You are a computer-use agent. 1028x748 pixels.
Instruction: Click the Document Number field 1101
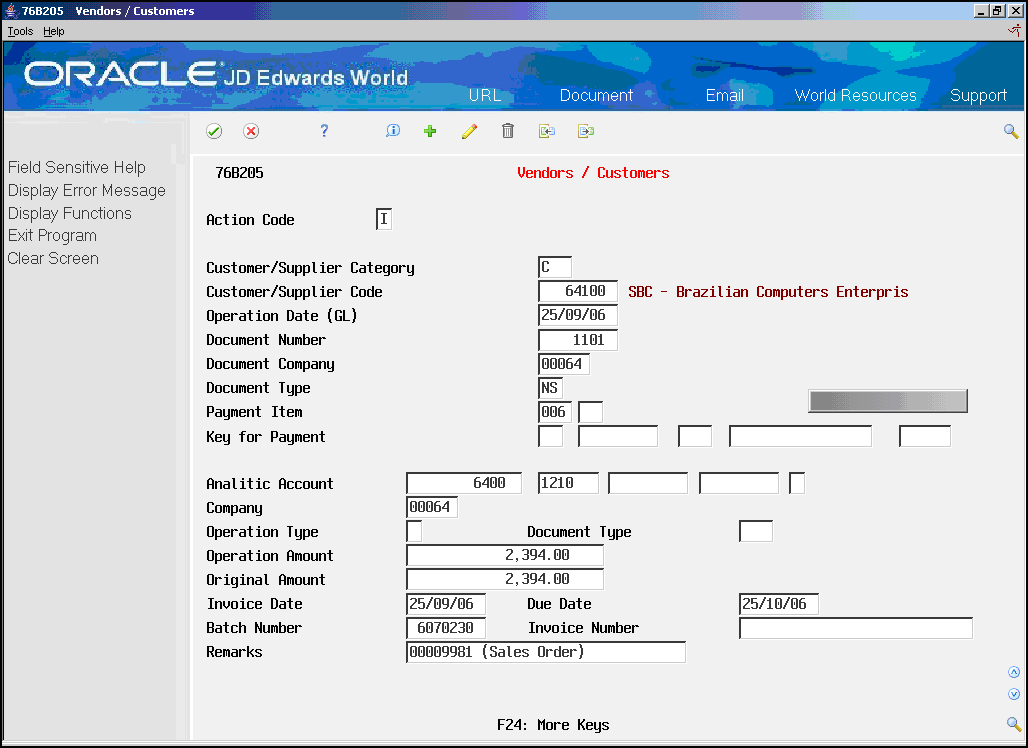(x=578, y=340)
